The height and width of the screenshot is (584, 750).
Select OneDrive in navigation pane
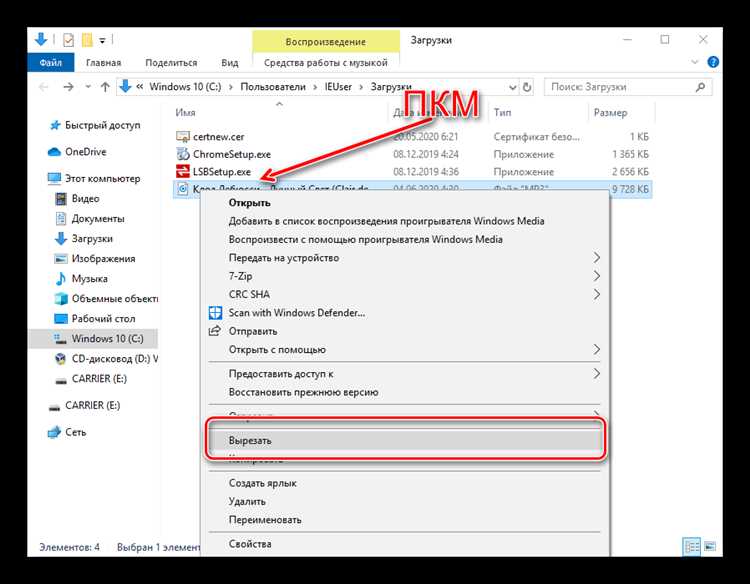point(77,152)
